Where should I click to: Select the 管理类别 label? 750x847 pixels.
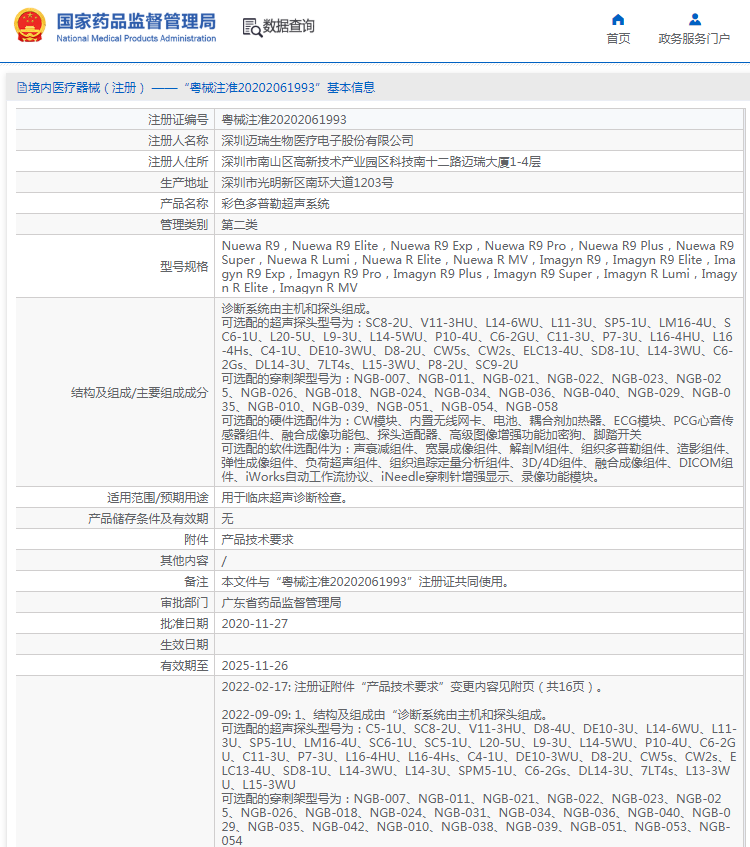click(x=184, y=225)
